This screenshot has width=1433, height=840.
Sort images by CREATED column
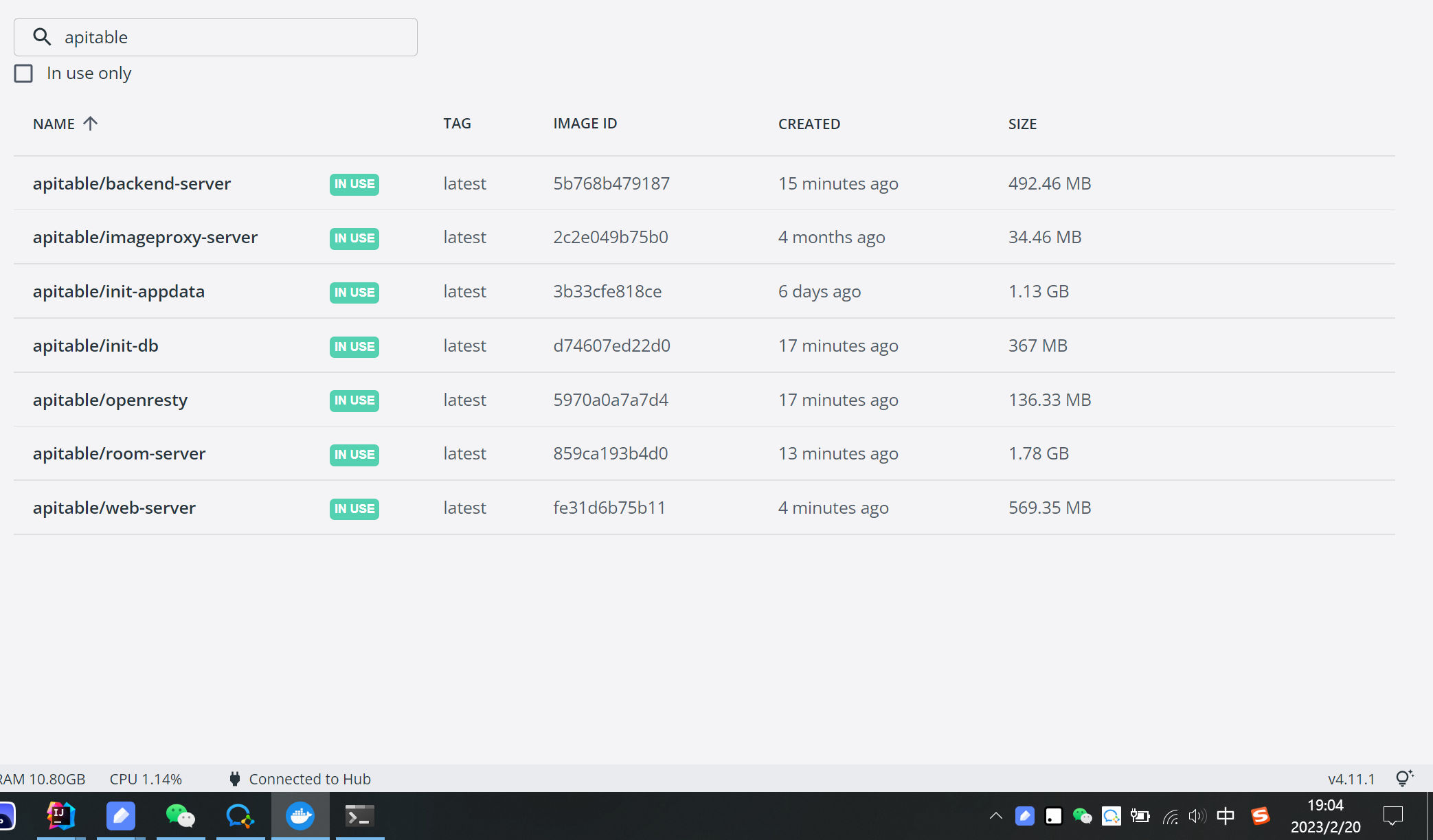(x=809, y=124)
